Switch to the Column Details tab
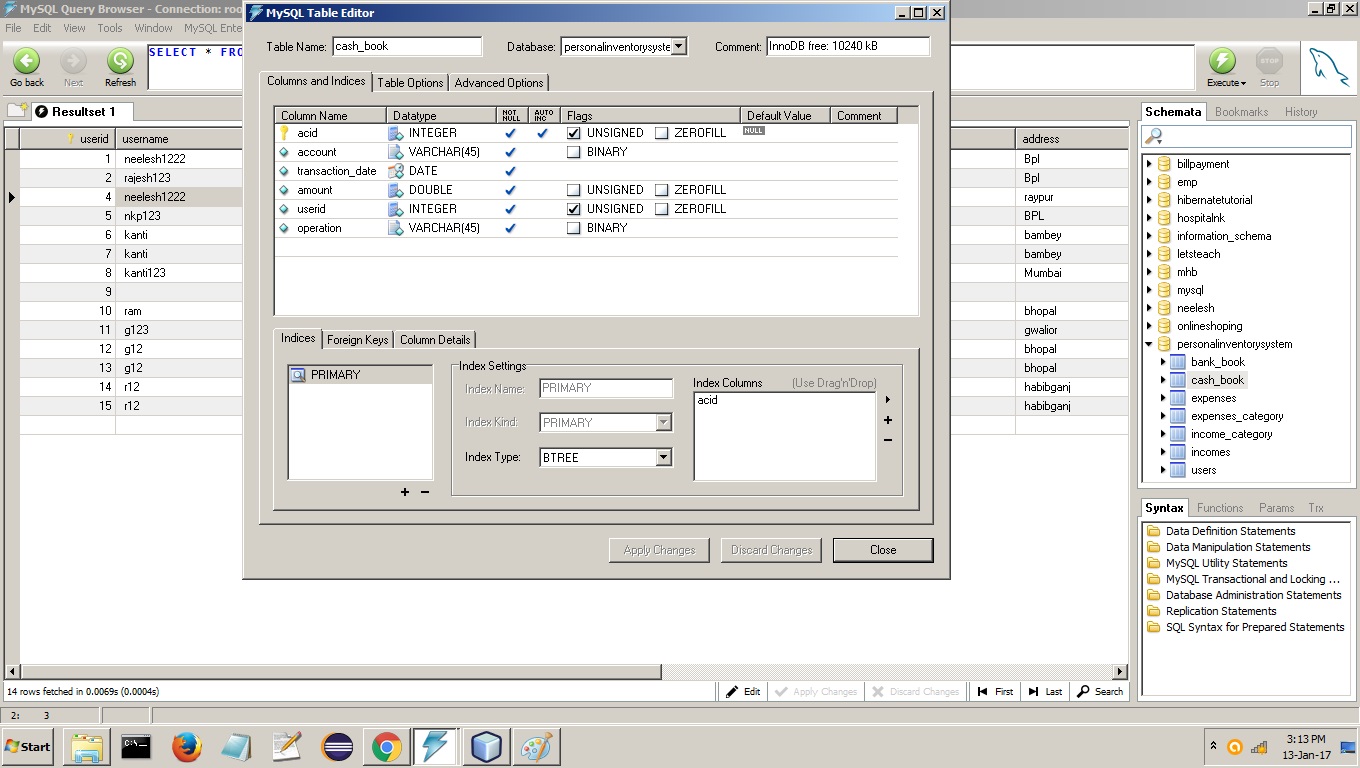Image resolution: width=1360 pixels, height=768 pixels. 435,340
